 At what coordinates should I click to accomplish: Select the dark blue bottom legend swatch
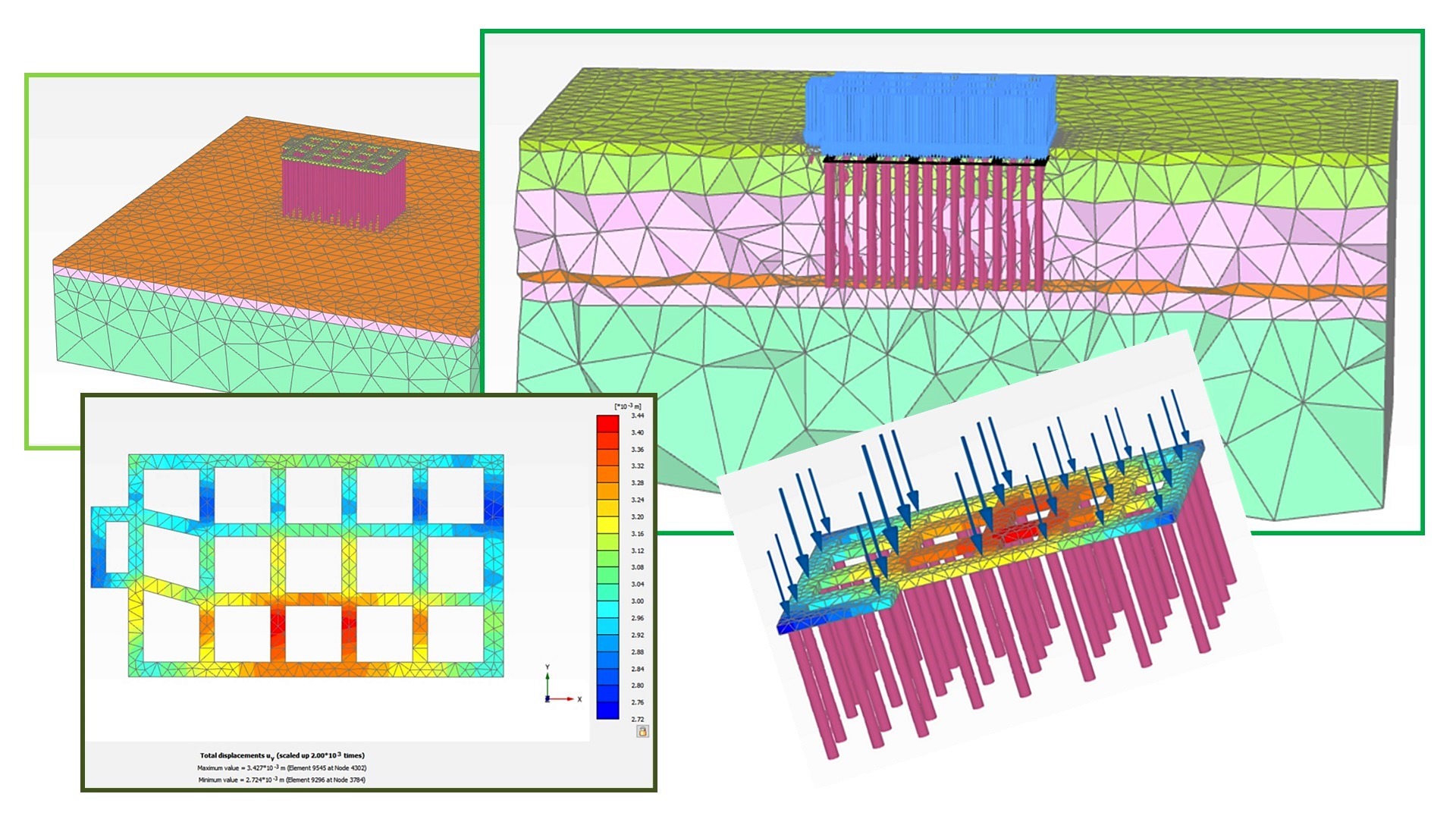[x=607, y=711]
